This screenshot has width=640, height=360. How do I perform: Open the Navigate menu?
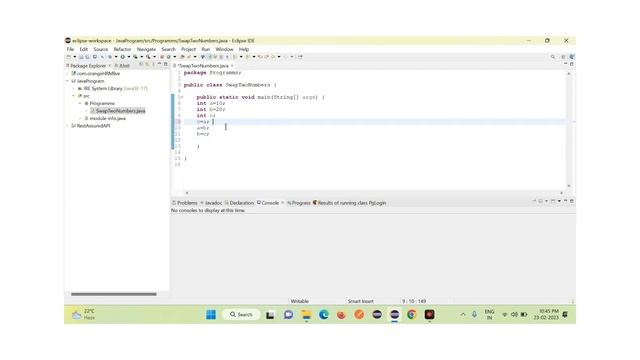[146, 49]
